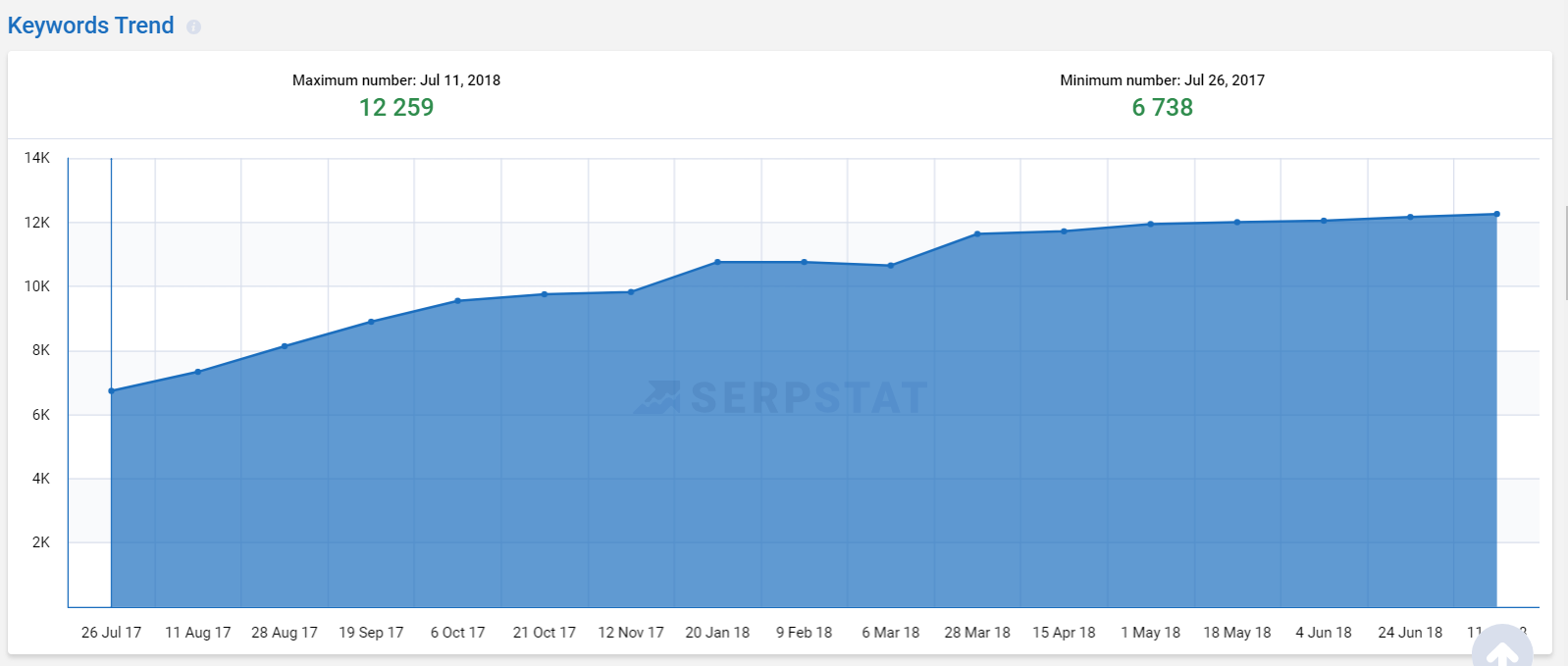The width and height of the screenshot is (1568, 666).
Task: Click the minimum number value 6 738
Action: tap(1162, 108)
